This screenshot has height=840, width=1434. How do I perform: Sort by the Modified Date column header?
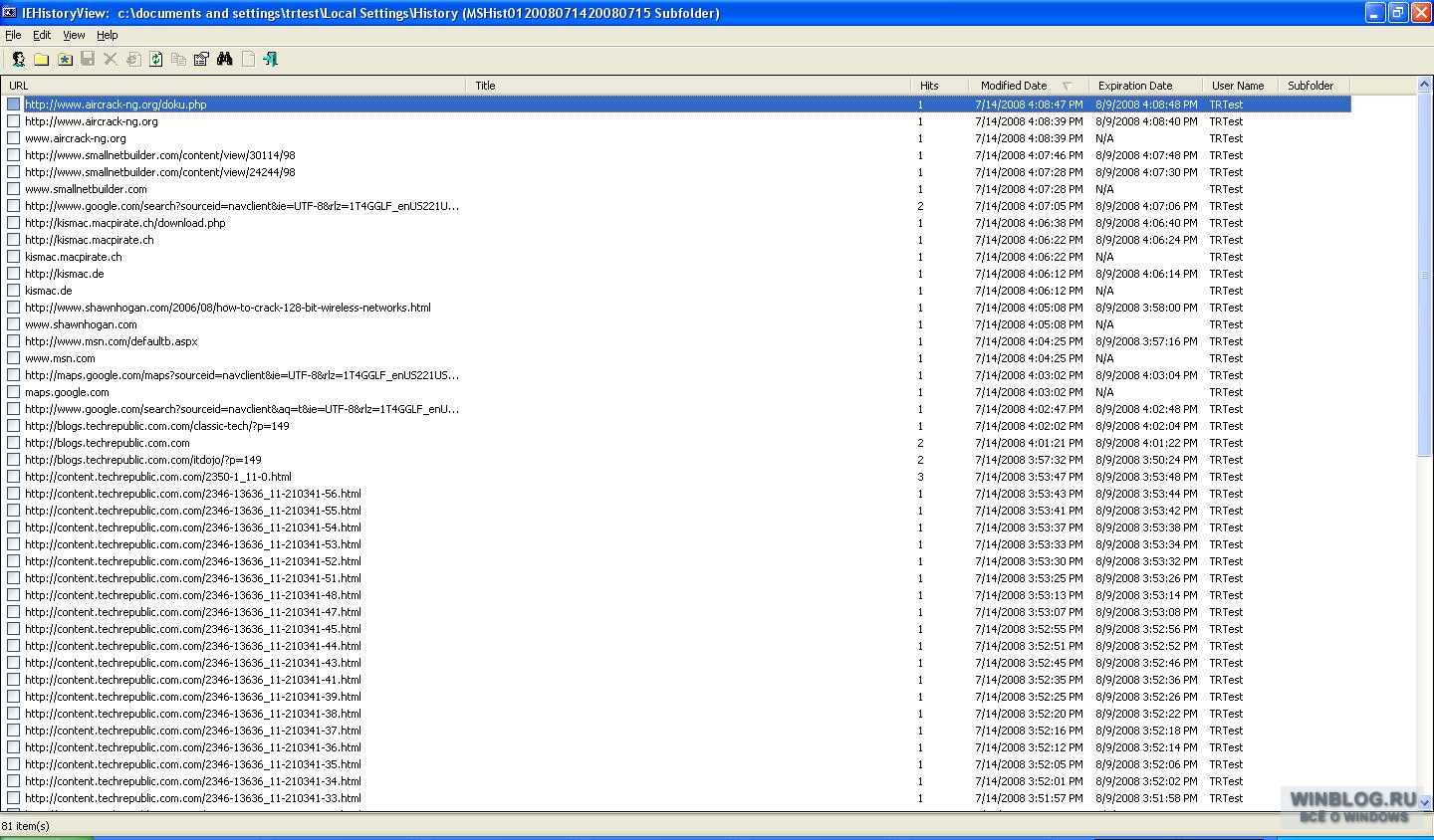(x=1013, y=86)
